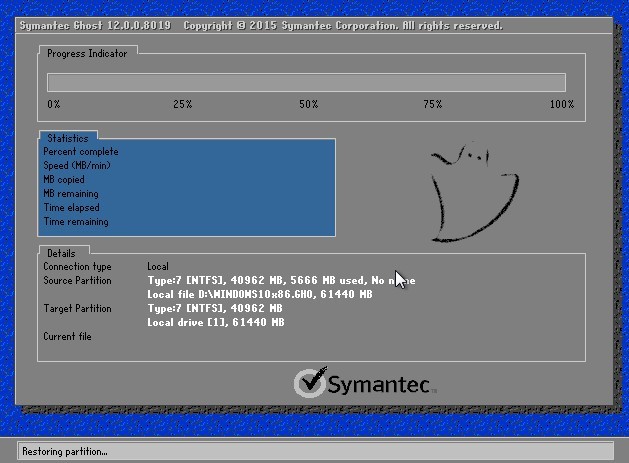Select the MB copied statistic row
The height and width of the screenshot is (463, 629).
(x=66, y=180)
